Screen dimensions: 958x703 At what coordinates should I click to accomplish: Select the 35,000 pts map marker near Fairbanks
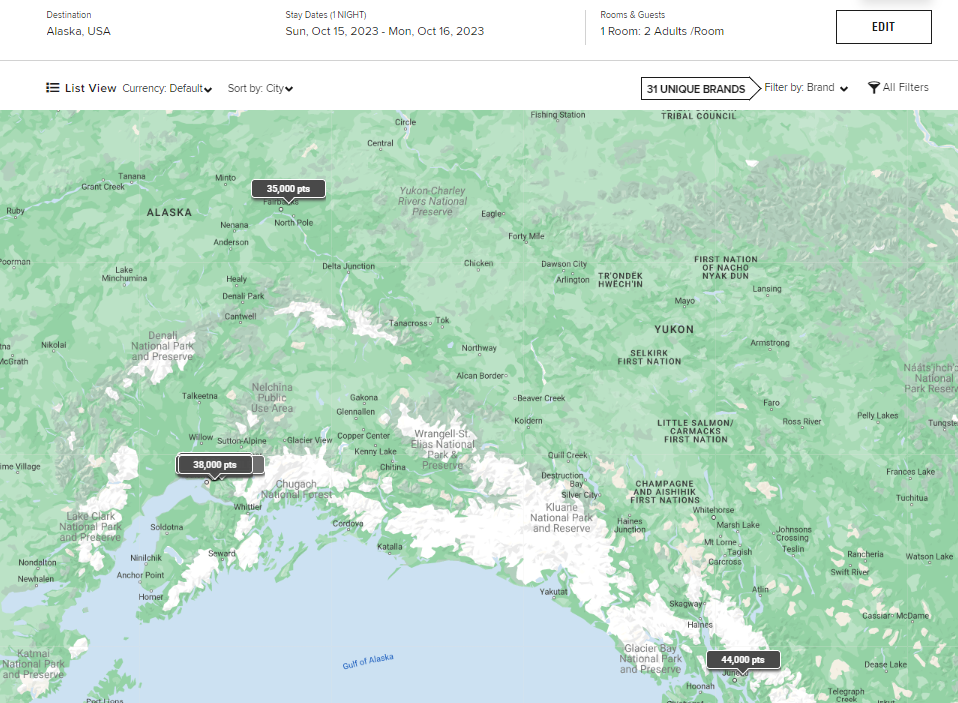coord(288,188)
